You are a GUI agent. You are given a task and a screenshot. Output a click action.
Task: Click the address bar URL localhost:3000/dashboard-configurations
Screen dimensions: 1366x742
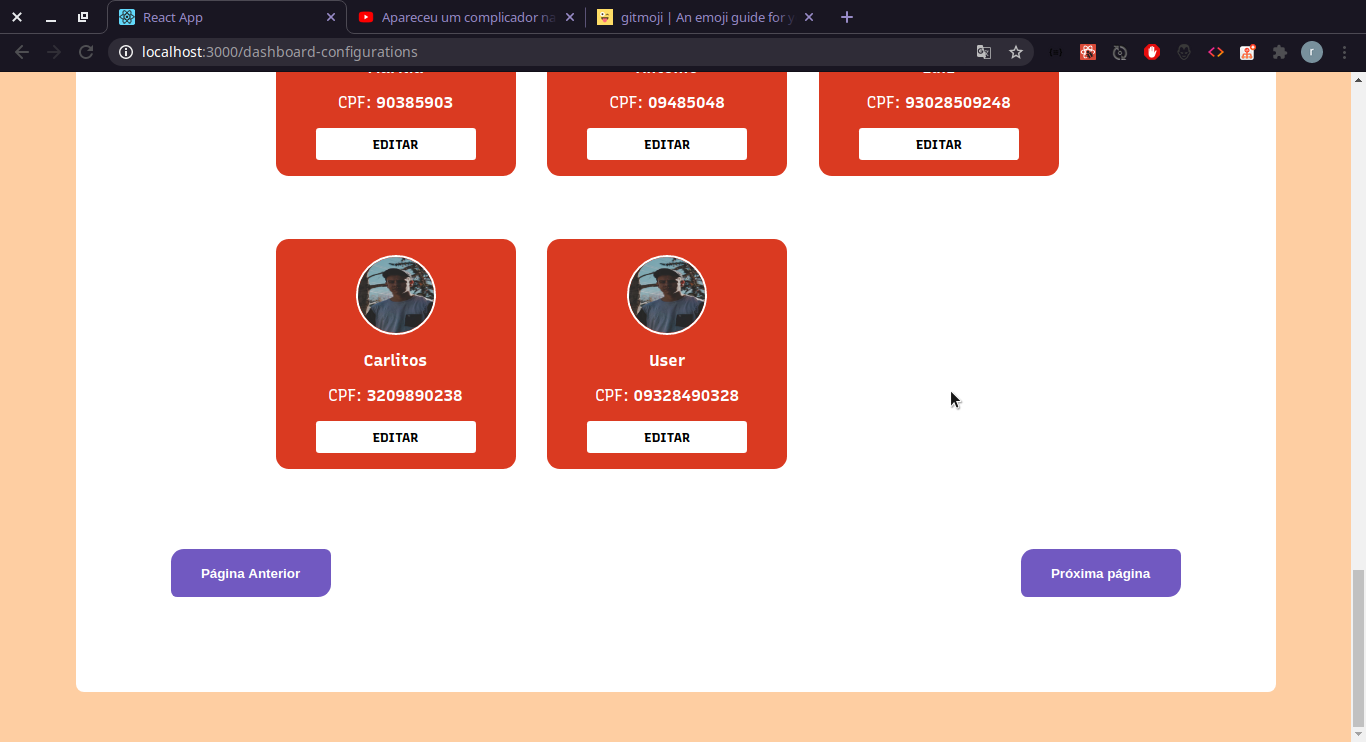[280, 52]
